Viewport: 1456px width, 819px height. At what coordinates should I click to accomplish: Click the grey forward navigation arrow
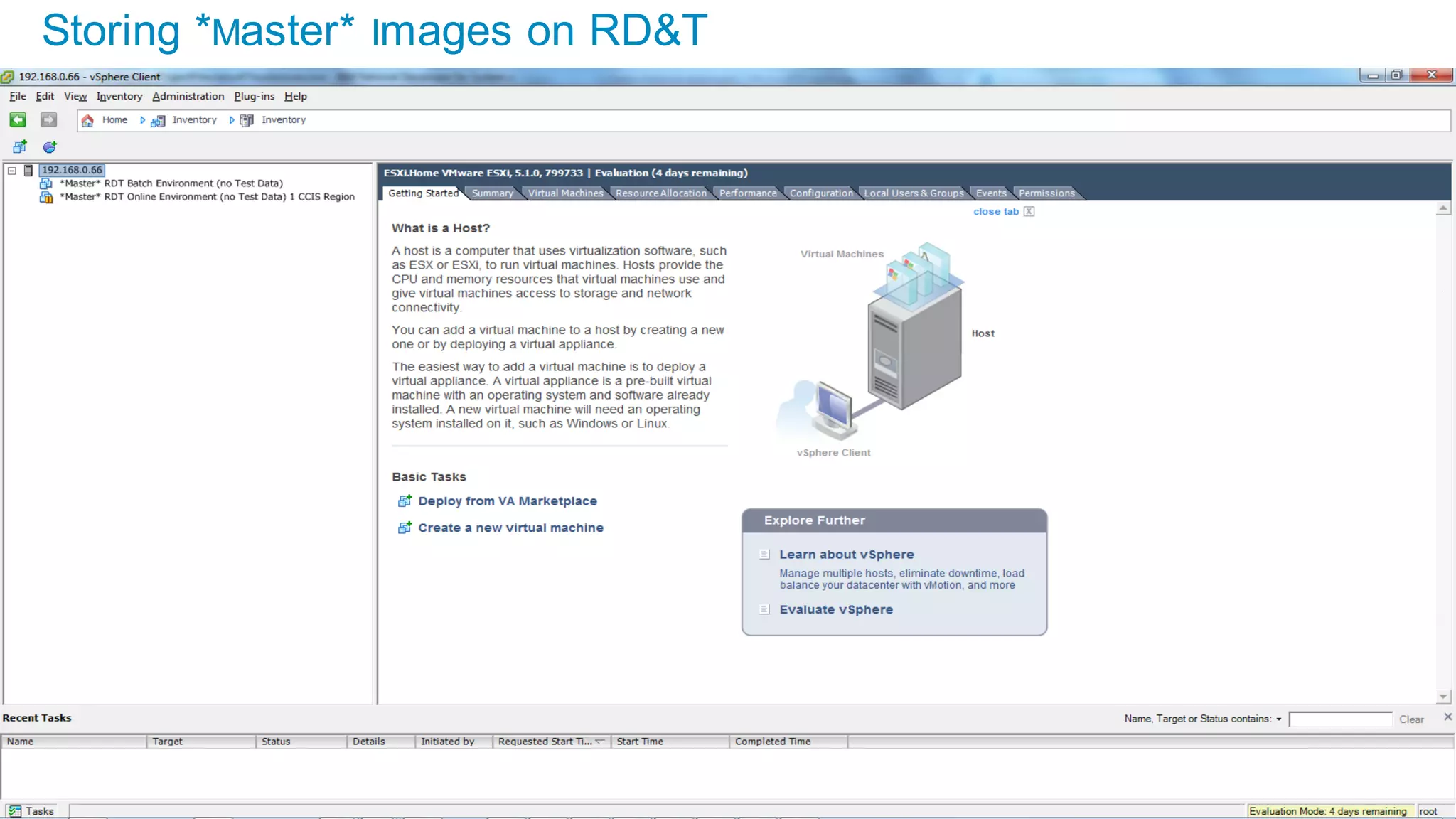48,120
